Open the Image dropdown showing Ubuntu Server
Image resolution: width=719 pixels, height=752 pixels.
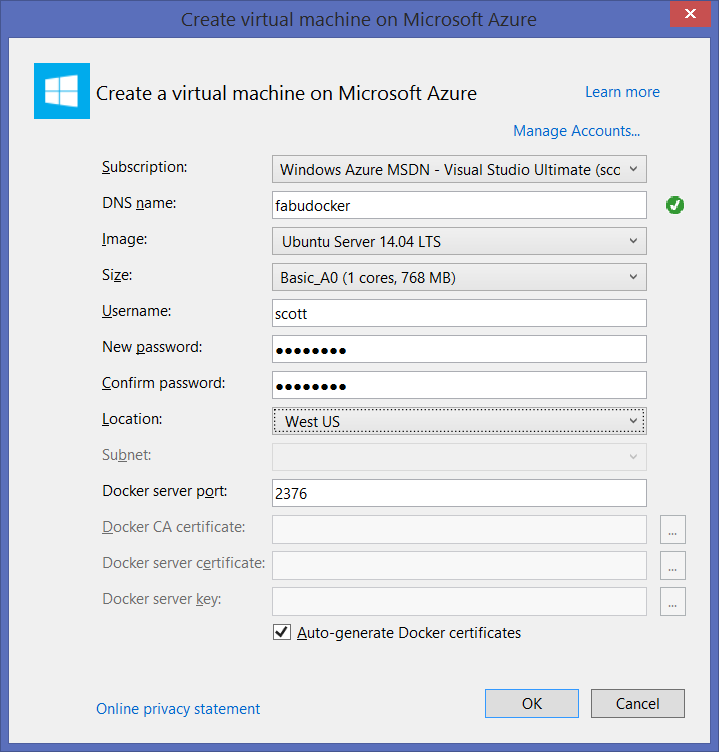[459, 241]
